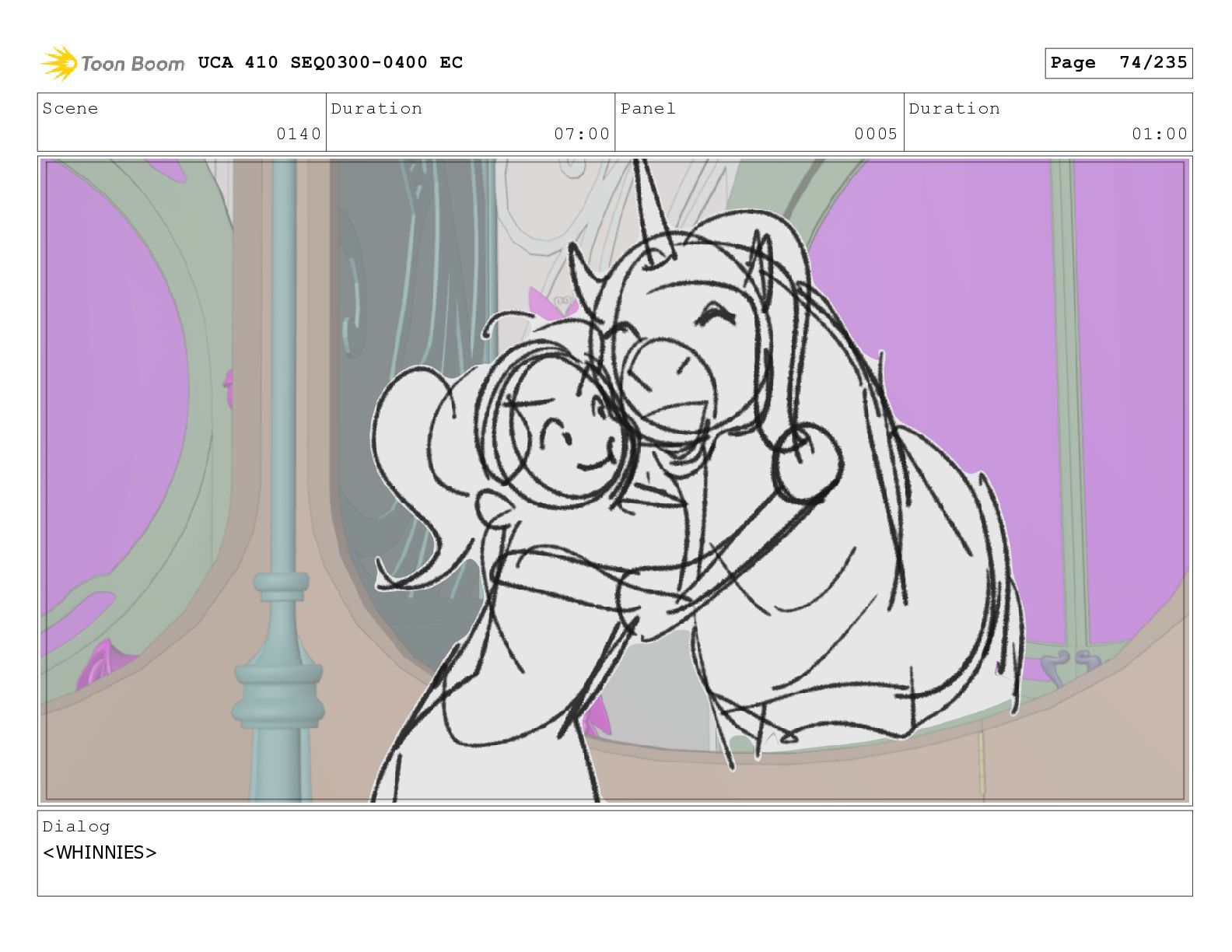This screenshot has width=1232, height=952.
Task: Select panel number 0005
Action: pos(876,134)
